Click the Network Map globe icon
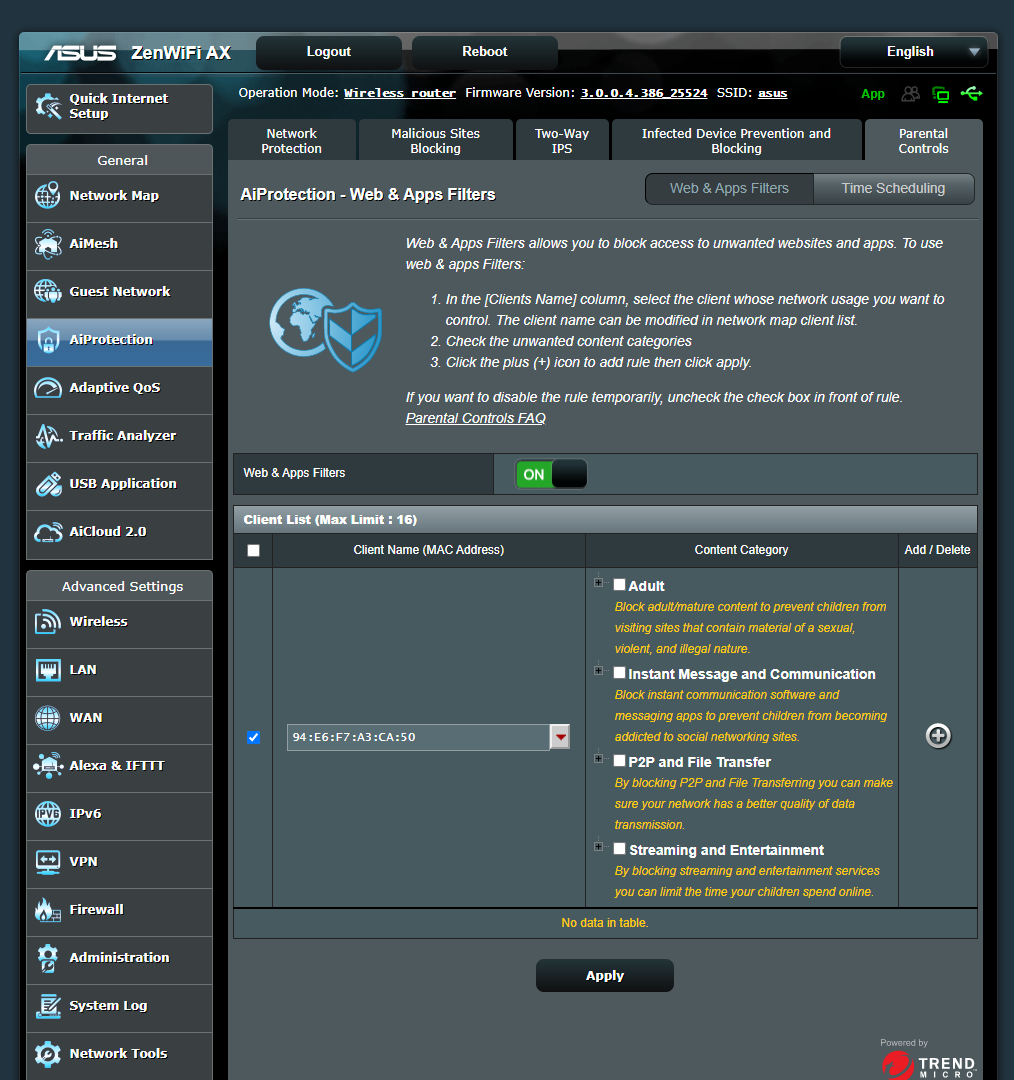The width and height of the screenshot is (1014, 1080). 48,196
